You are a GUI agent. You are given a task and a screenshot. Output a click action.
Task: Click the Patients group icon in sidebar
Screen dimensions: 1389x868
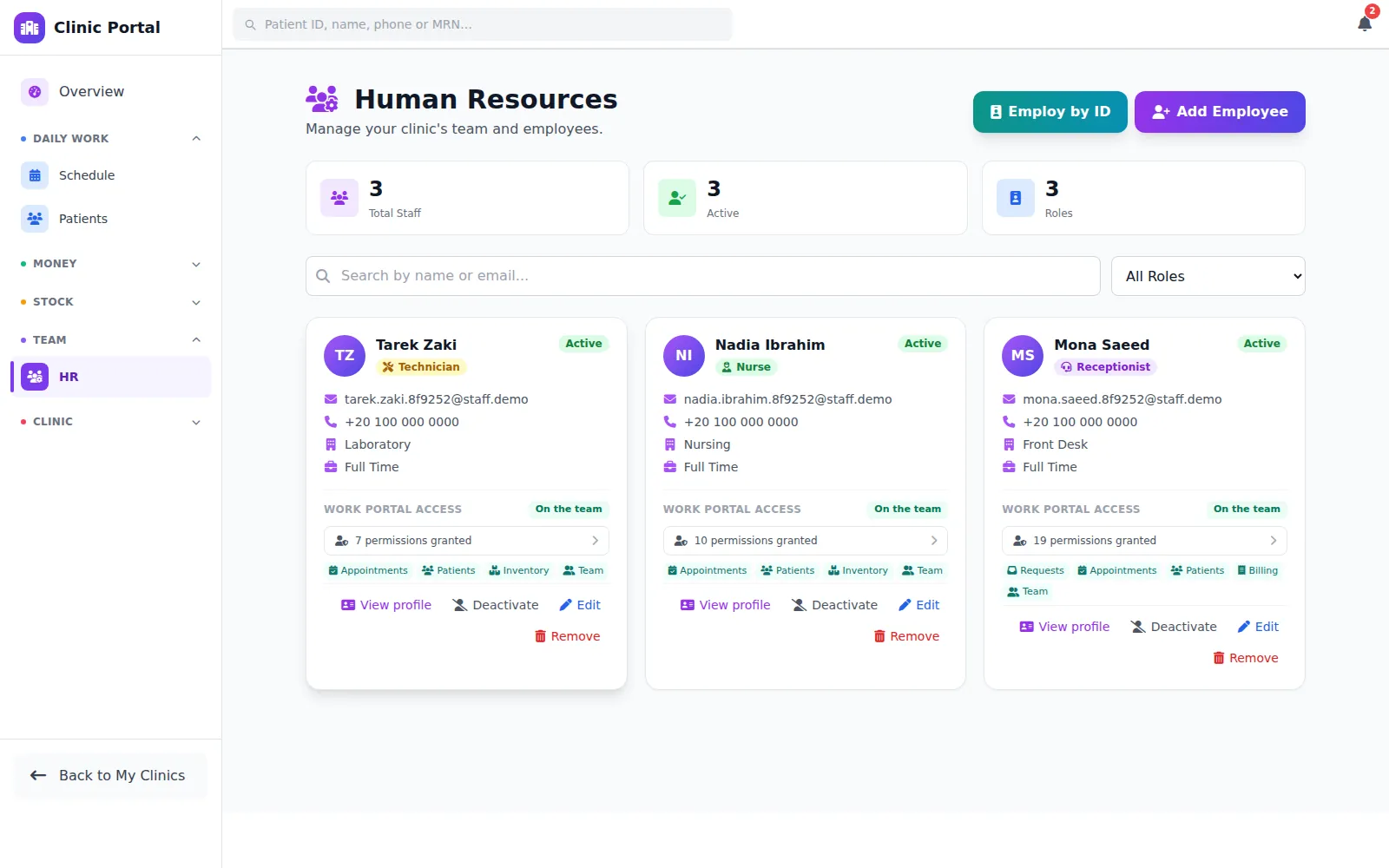point(35,219)
